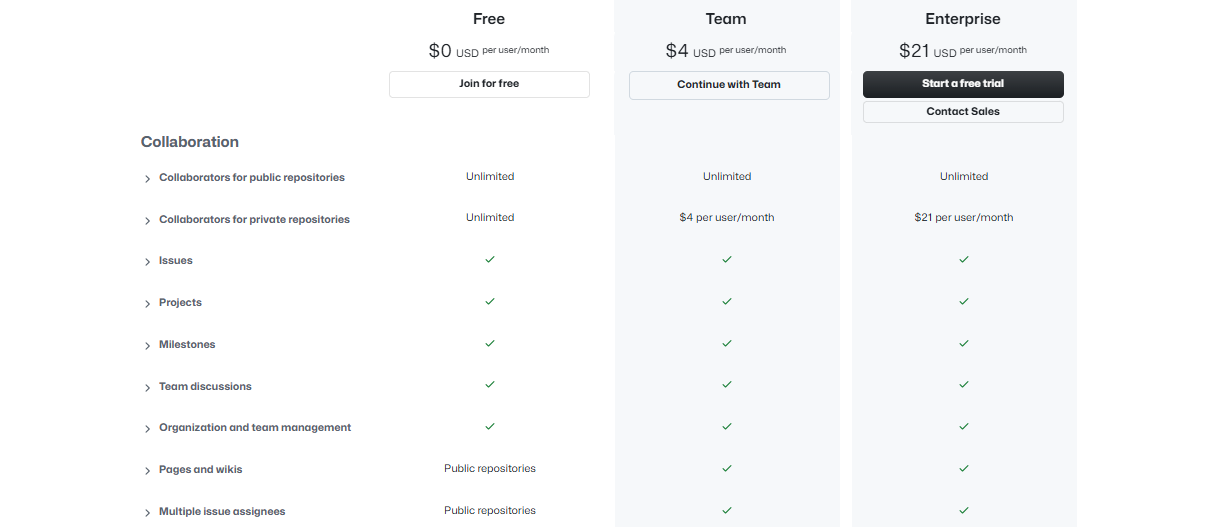Expand Collaborators for private repositories row

click(147, 220)
